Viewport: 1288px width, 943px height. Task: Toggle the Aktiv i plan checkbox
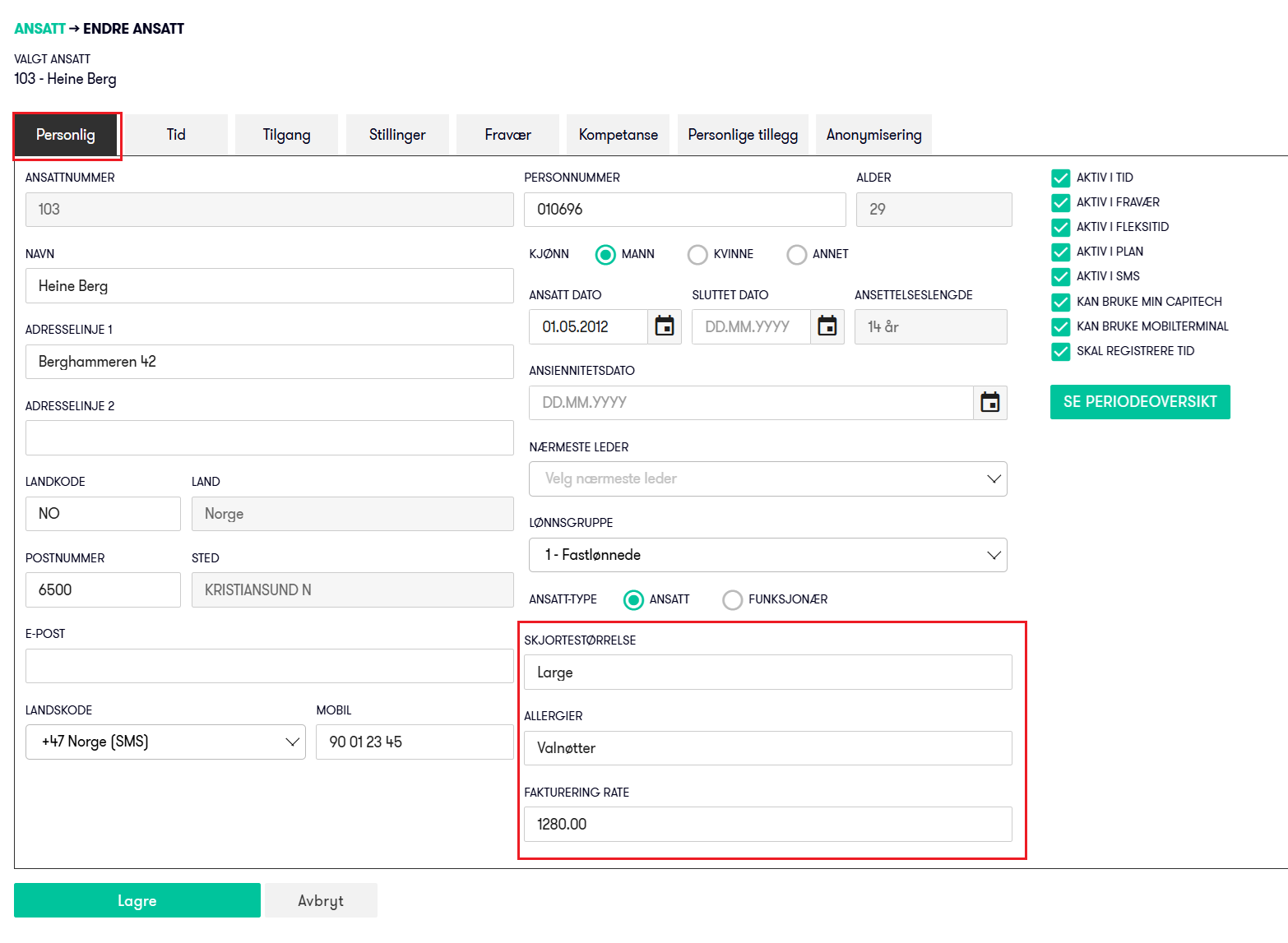point(1061,252)
